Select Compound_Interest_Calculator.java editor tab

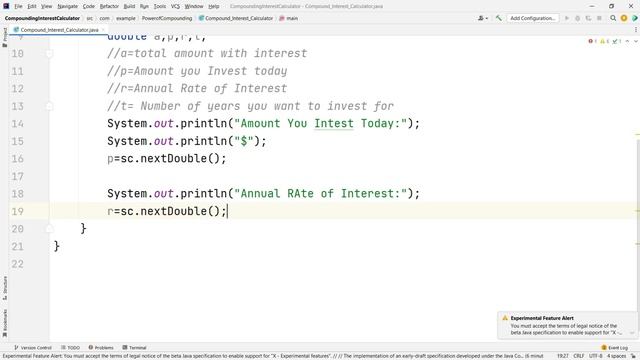[59, 30]
